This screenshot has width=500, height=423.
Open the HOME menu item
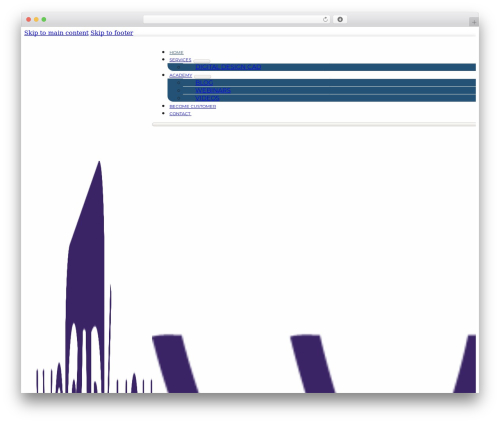coord(176,53)
